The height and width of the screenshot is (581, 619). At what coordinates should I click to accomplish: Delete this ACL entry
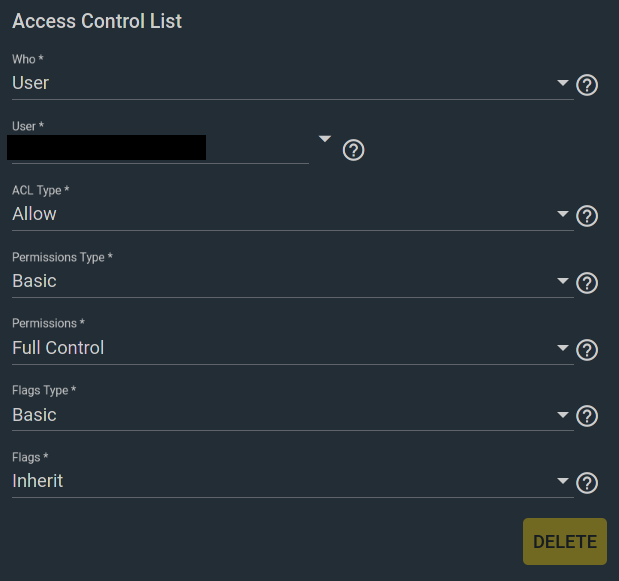coord(565,542)
